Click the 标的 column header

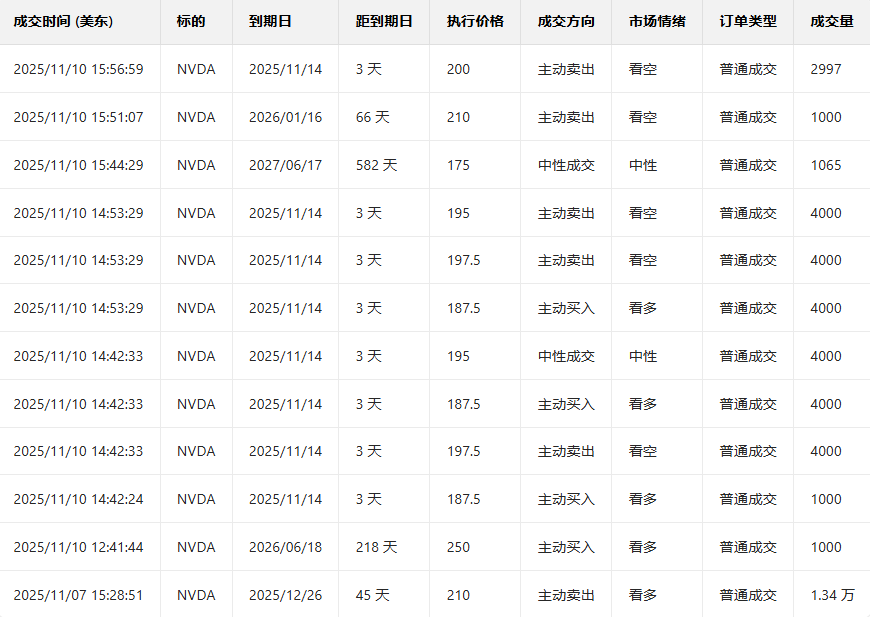(x=191, y=21)
